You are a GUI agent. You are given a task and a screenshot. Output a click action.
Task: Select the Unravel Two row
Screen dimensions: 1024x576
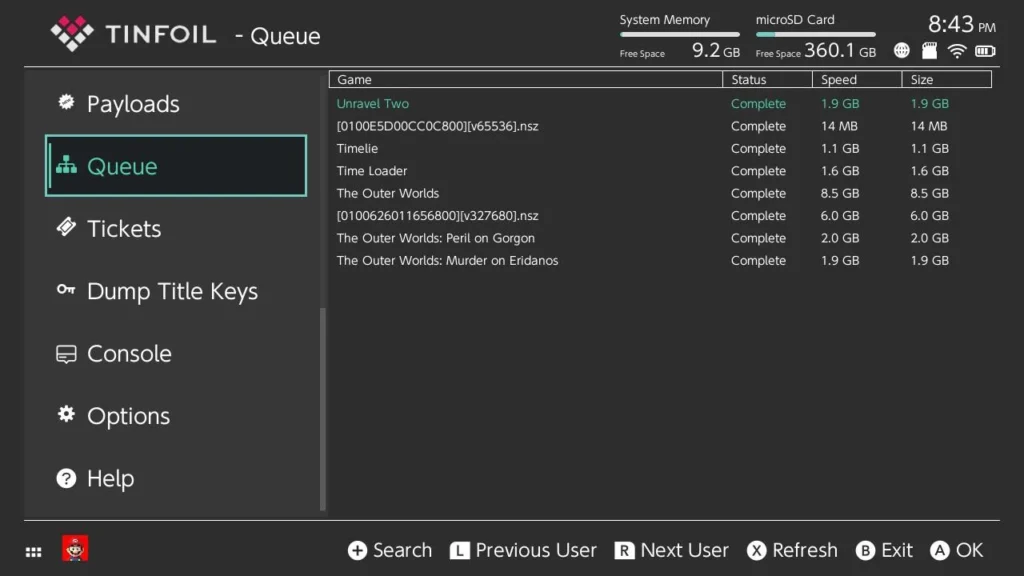click(x=660, y=103)
